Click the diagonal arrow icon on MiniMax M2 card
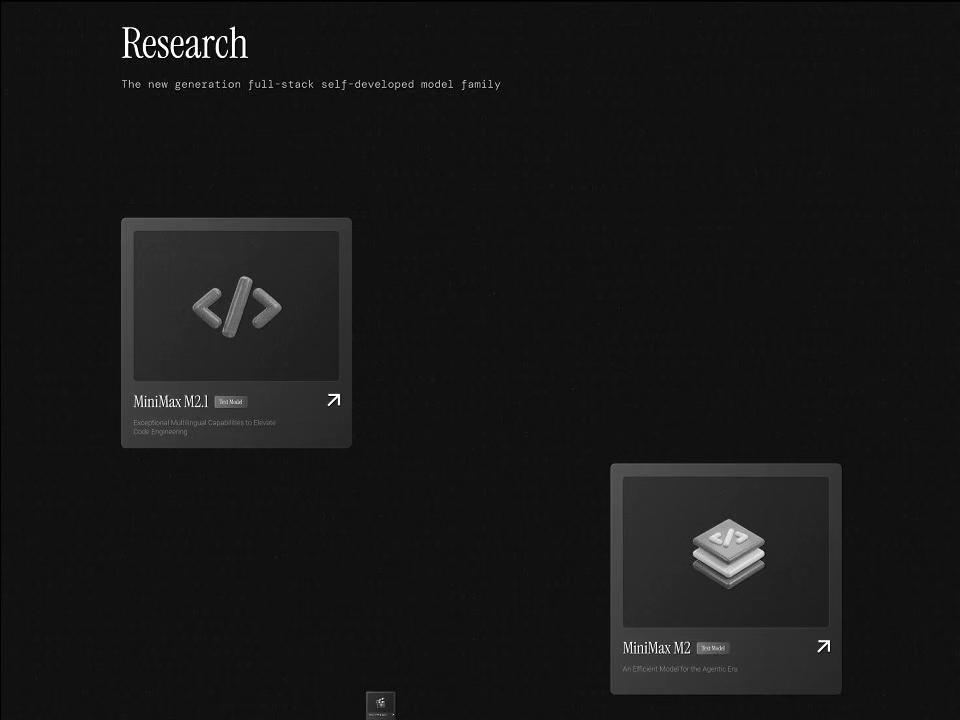The height and width of the screenshot is (720, 960). pos(823,646)
